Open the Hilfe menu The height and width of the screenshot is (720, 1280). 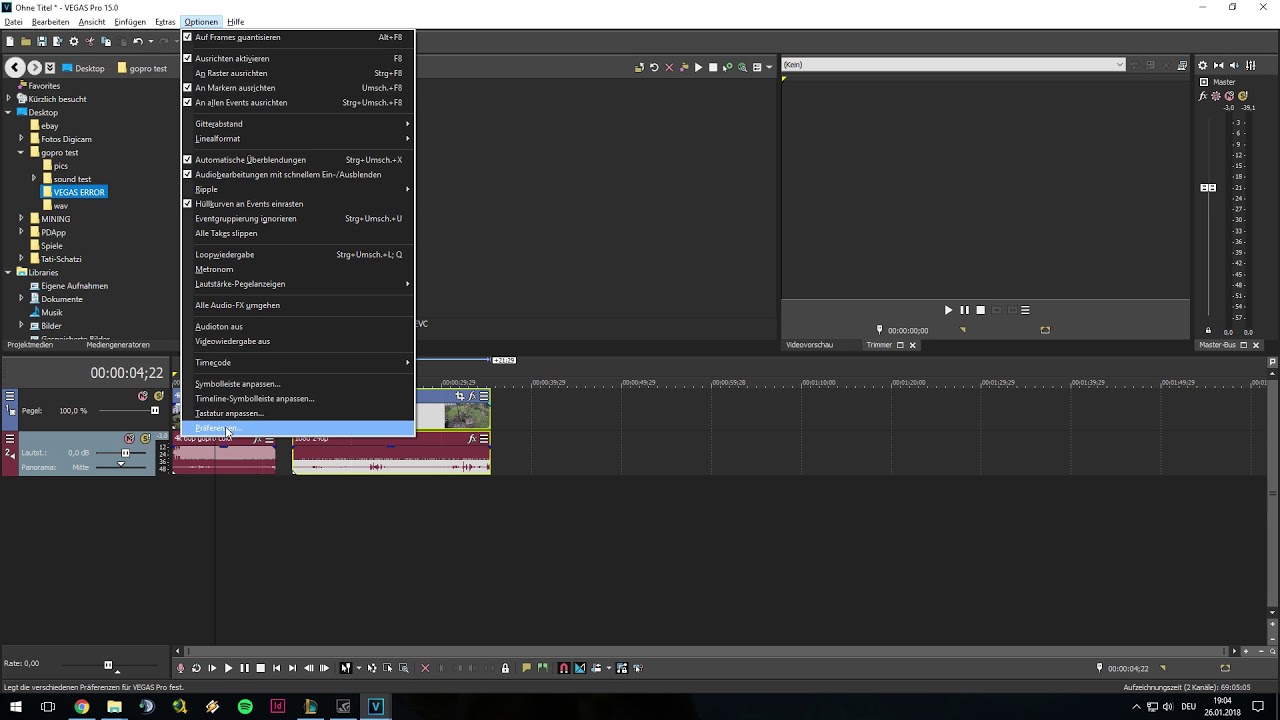235,22
